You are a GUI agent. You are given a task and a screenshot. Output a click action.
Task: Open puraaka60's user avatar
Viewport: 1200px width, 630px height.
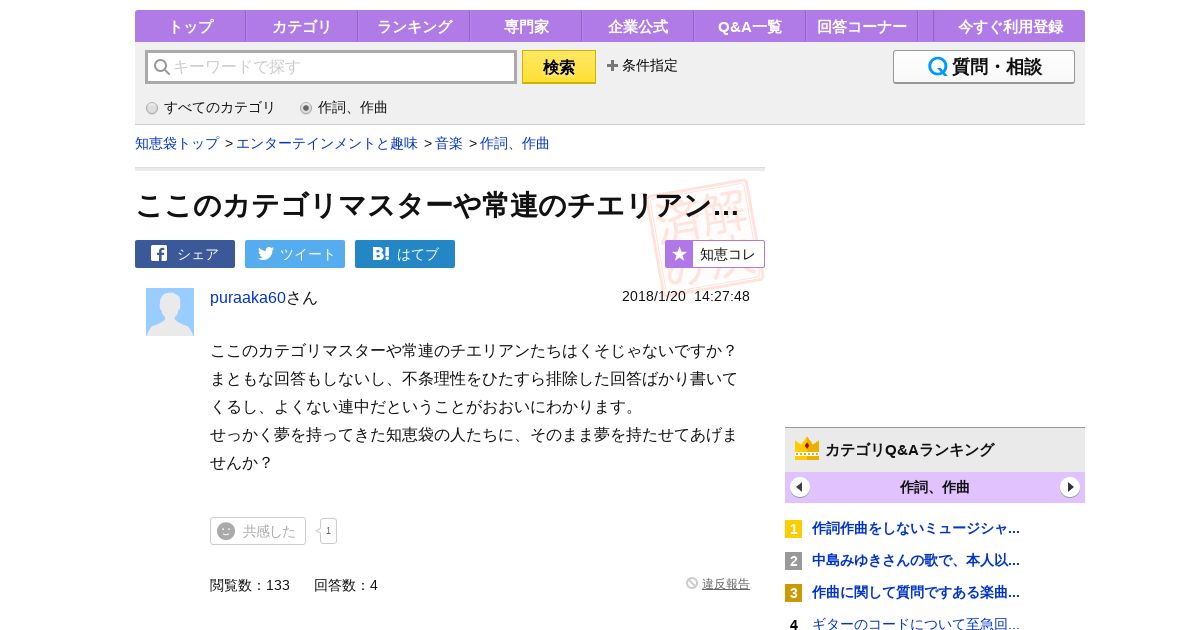click(170, 312)
